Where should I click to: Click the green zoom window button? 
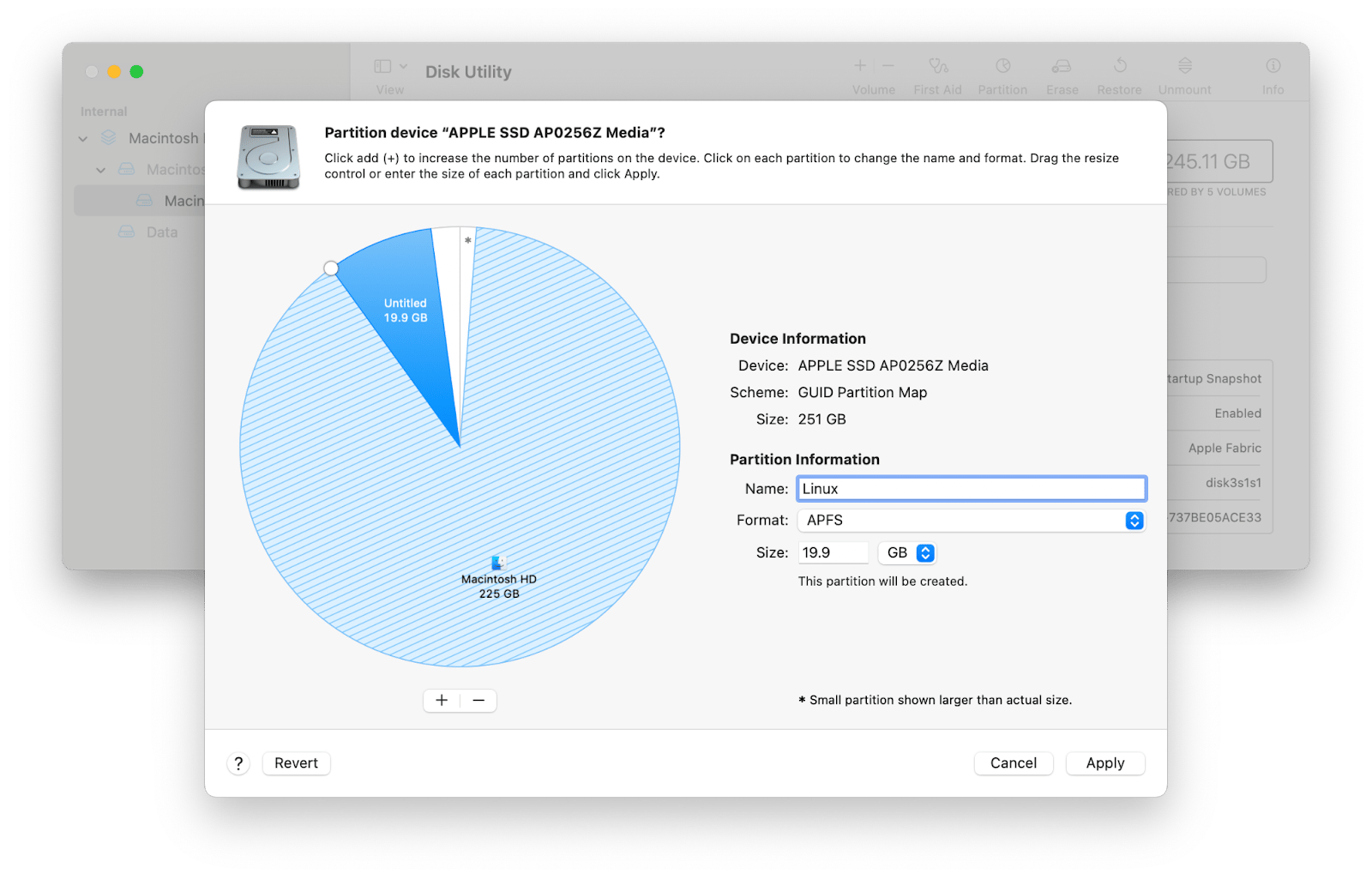tap(136, 72)
